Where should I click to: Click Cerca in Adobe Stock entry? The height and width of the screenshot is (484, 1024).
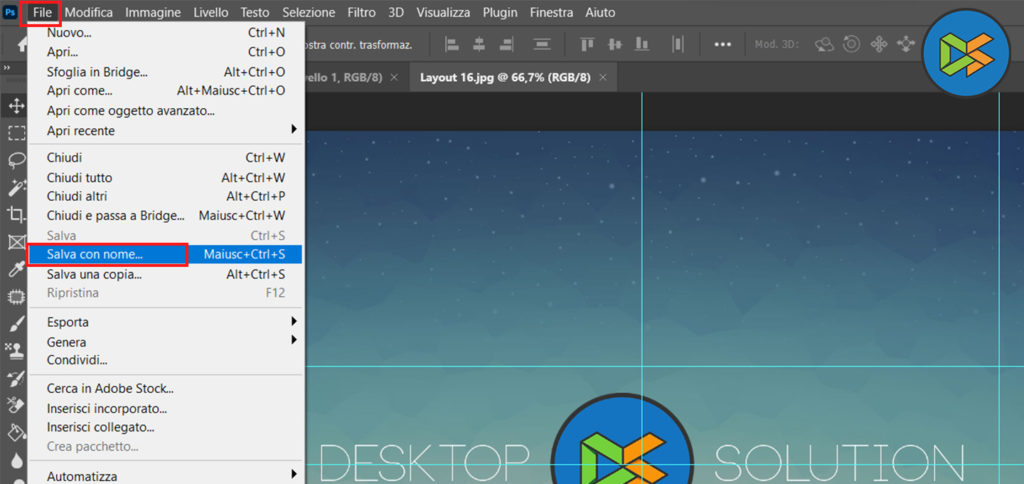pos(110,388)
